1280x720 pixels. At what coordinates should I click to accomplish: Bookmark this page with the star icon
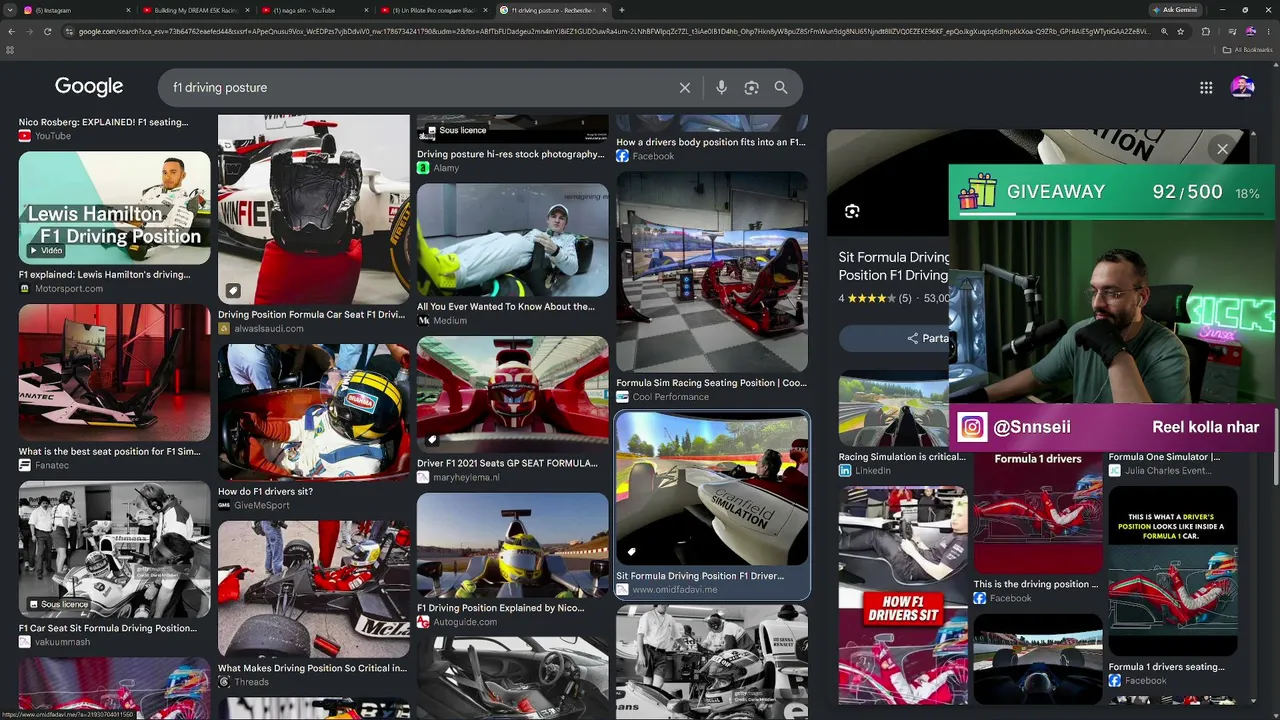tap(1180, 32)
